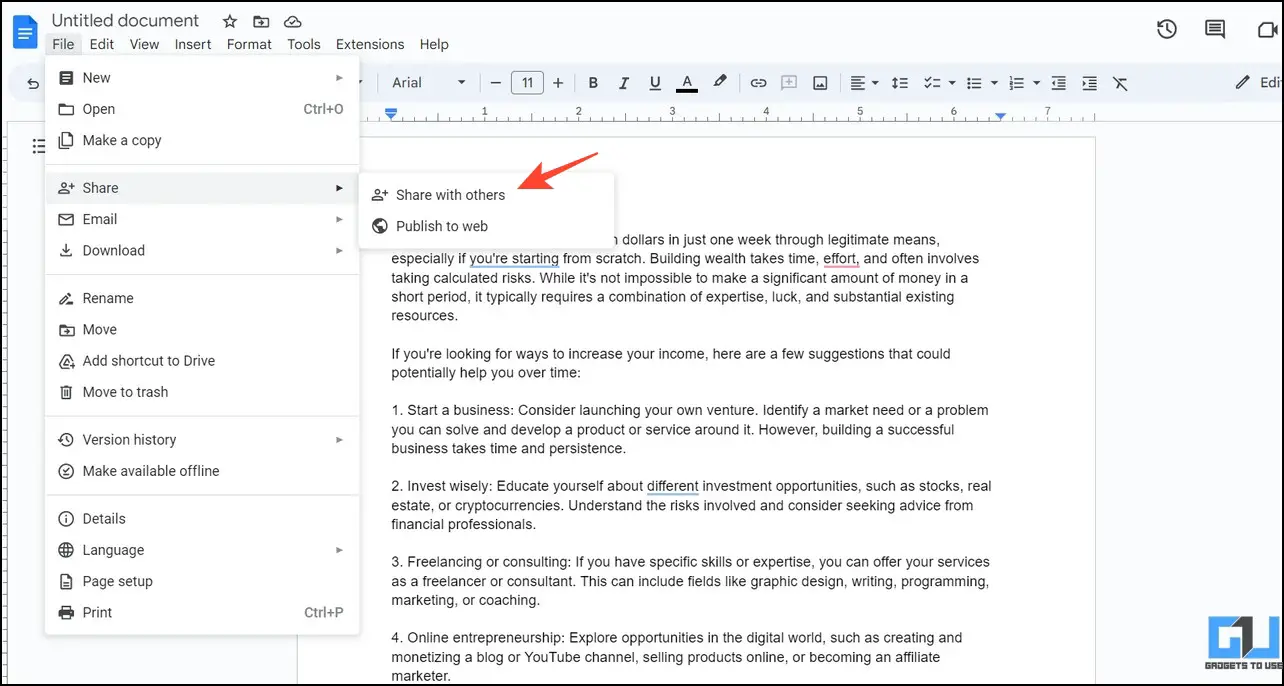1284x686 pixels.
Task: Open the Insert menu
Action: pos(193,44)
